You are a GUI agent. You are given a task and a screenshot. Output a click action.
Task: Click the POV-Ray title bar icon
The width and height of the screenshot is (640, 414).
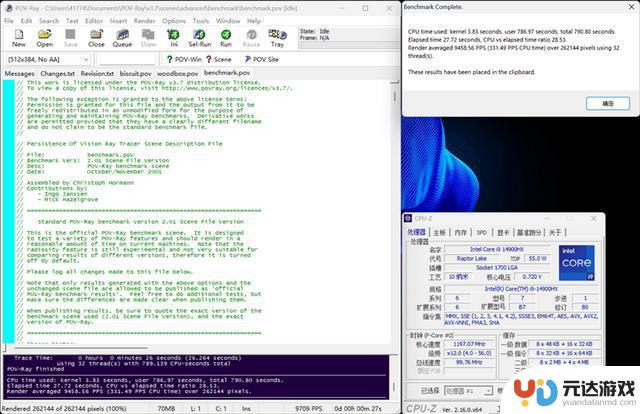[x=9, y=8]
